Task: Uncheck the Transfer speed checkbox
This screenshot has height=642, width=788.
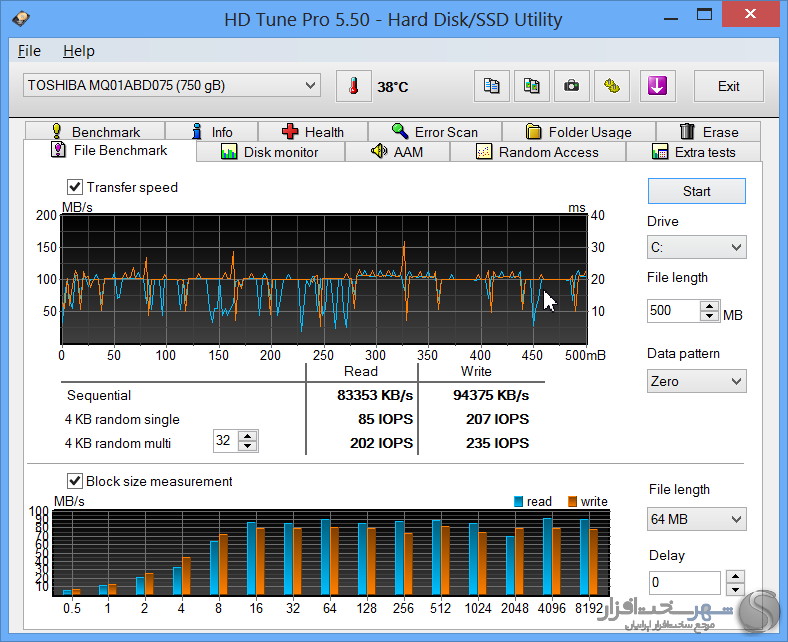Action: [75, 187]
